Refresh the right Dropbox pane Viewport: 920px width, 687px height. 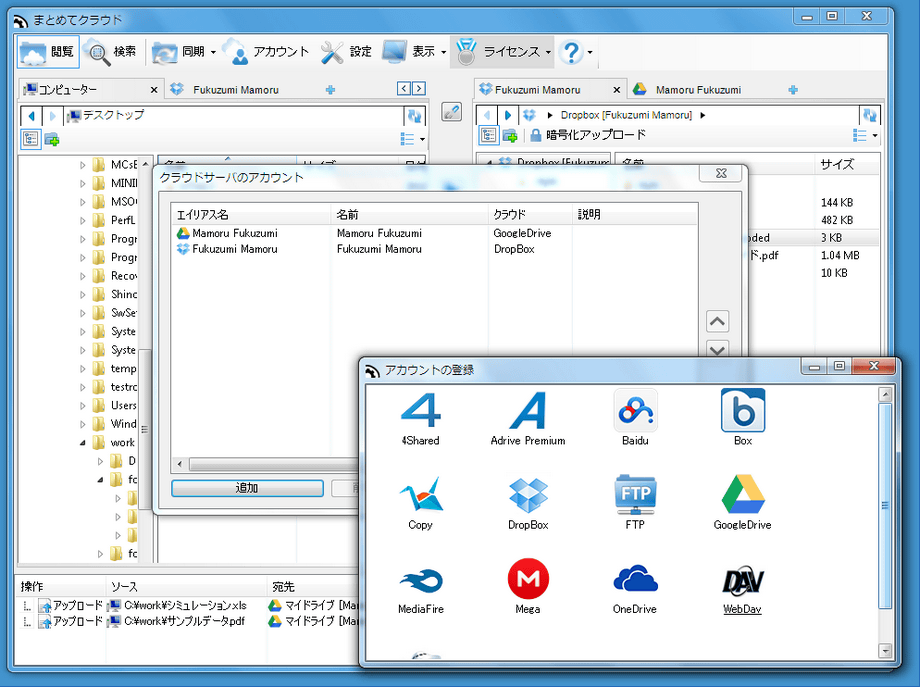tap(870, 116)
